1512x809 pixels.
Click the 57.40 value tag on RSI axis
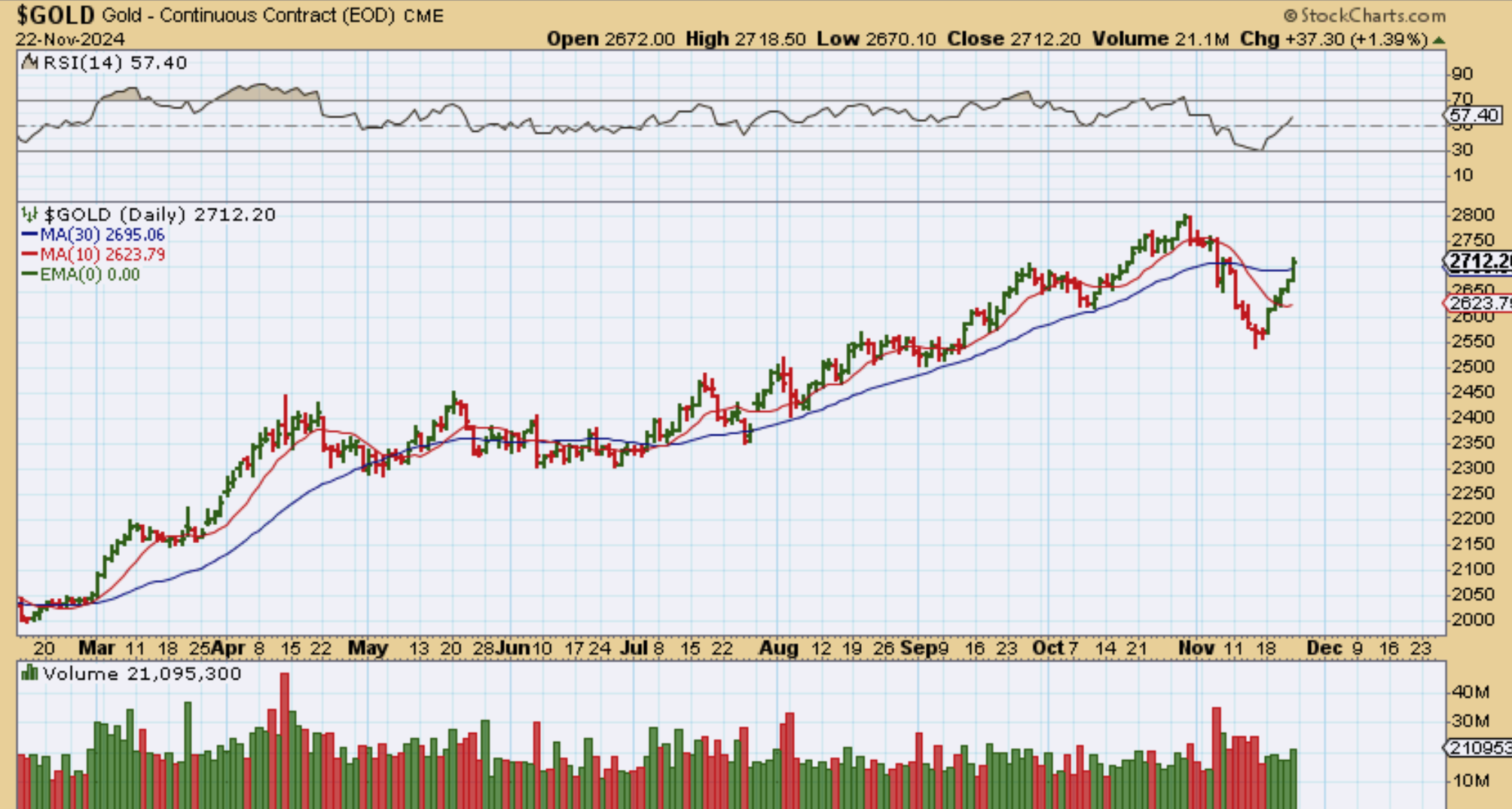(1474, 115)
